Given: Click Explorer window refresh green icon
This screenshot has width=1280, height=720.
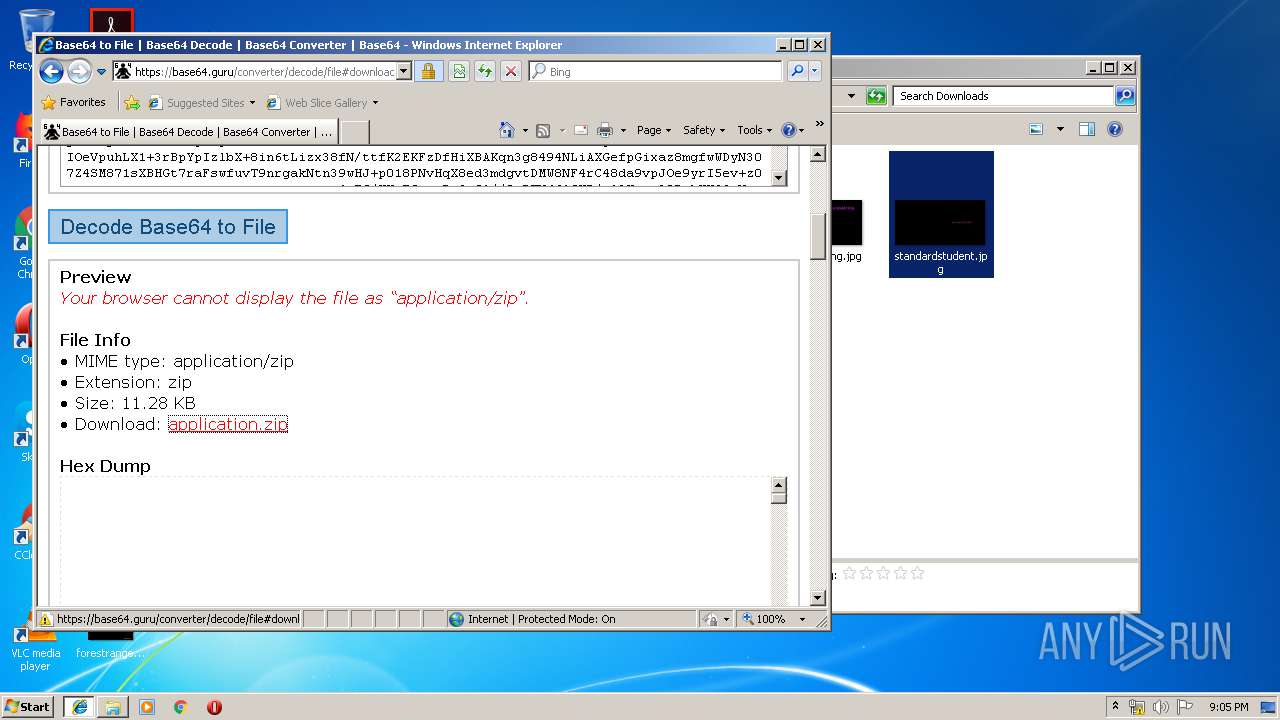Looking at the screenshot, I should point(876,96).
